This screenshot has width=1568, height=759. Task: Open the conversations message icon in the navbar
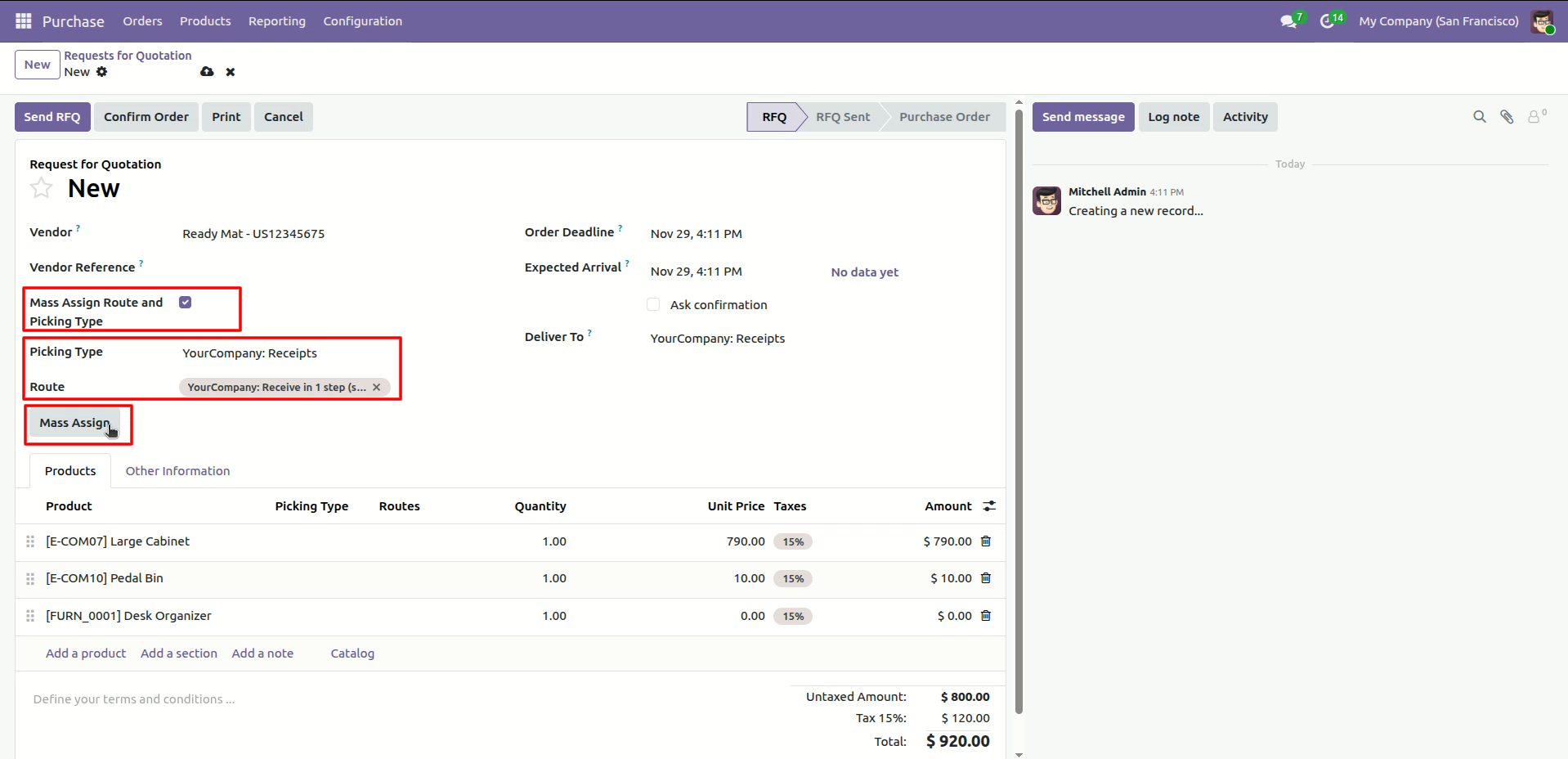tap(1289, 21)
